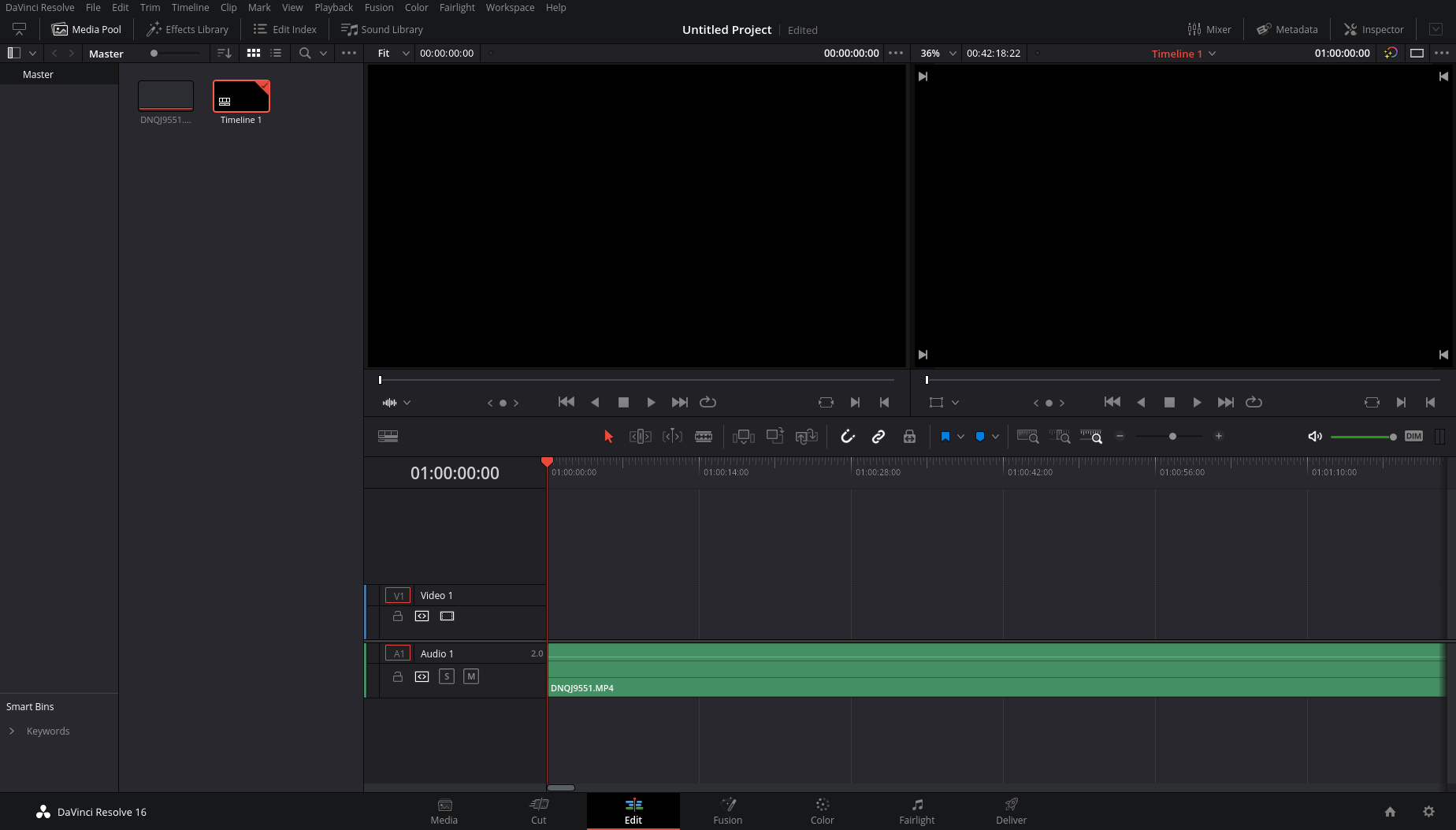Expand the Keywords smart bin
1456x830 pixels.
(12, 731)
